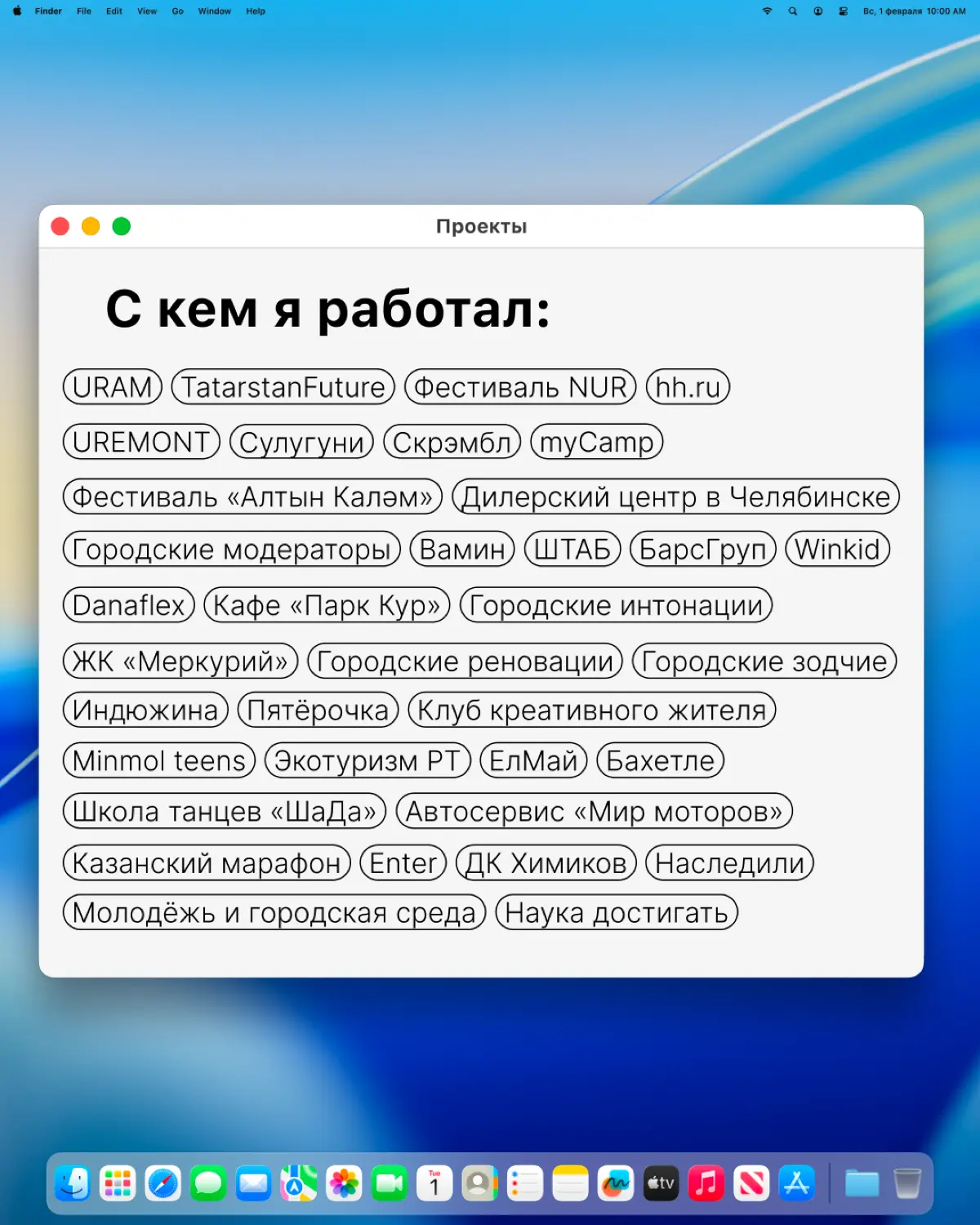Maximize the Проекты window

pyautogui.click(x=122, y=226)
